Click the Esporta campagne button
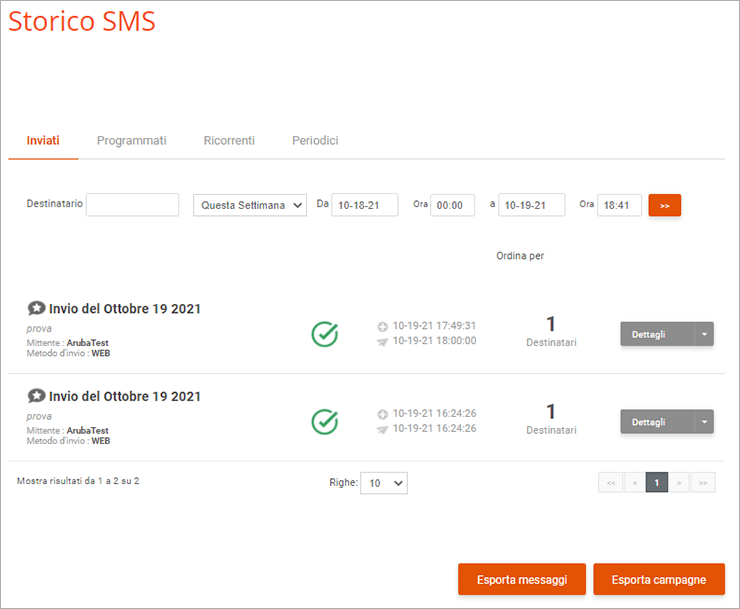Image resolution: width=740 pixels, height=609 pixels. [659, 579]
